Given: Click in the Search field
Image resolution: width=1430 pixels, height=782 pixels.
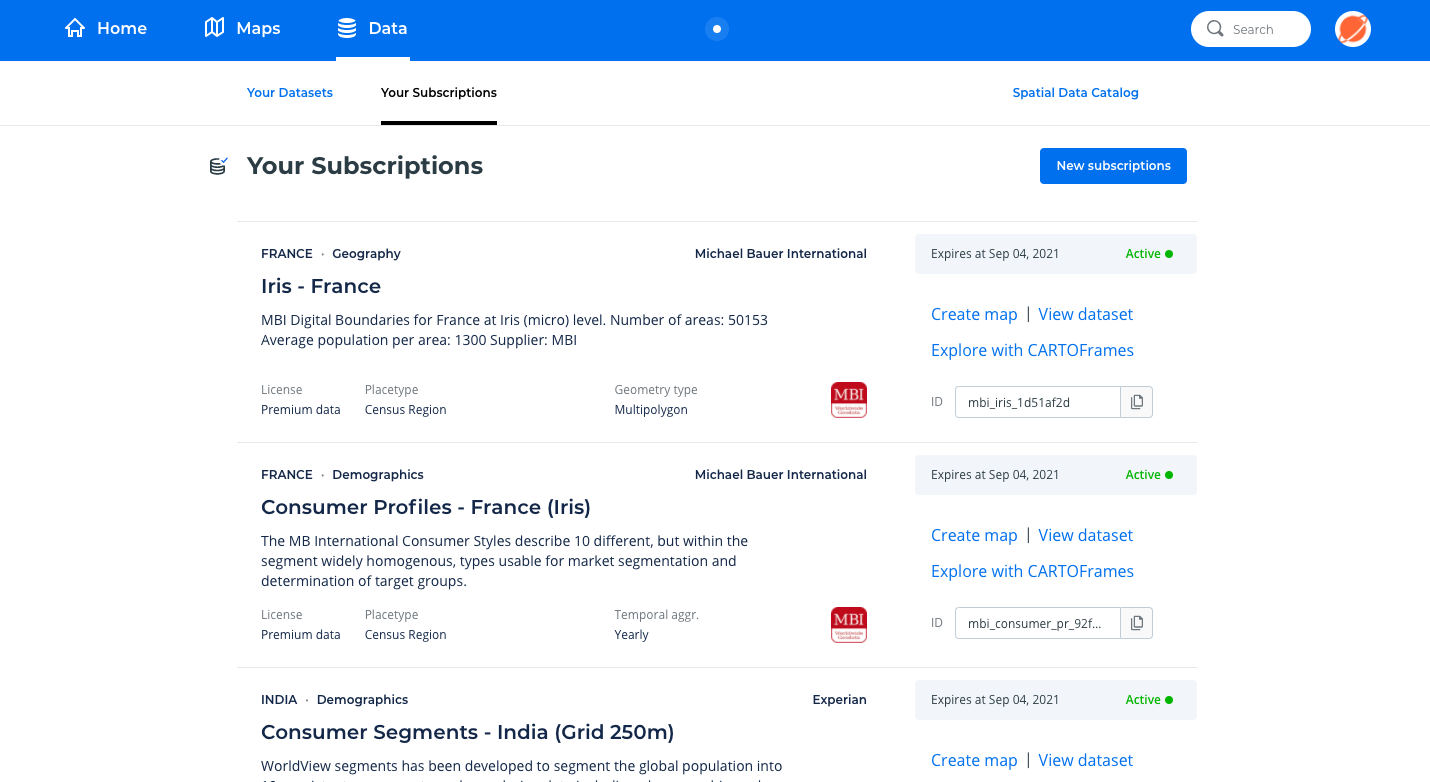Looking at the screenshot, I should point(1251,29).
